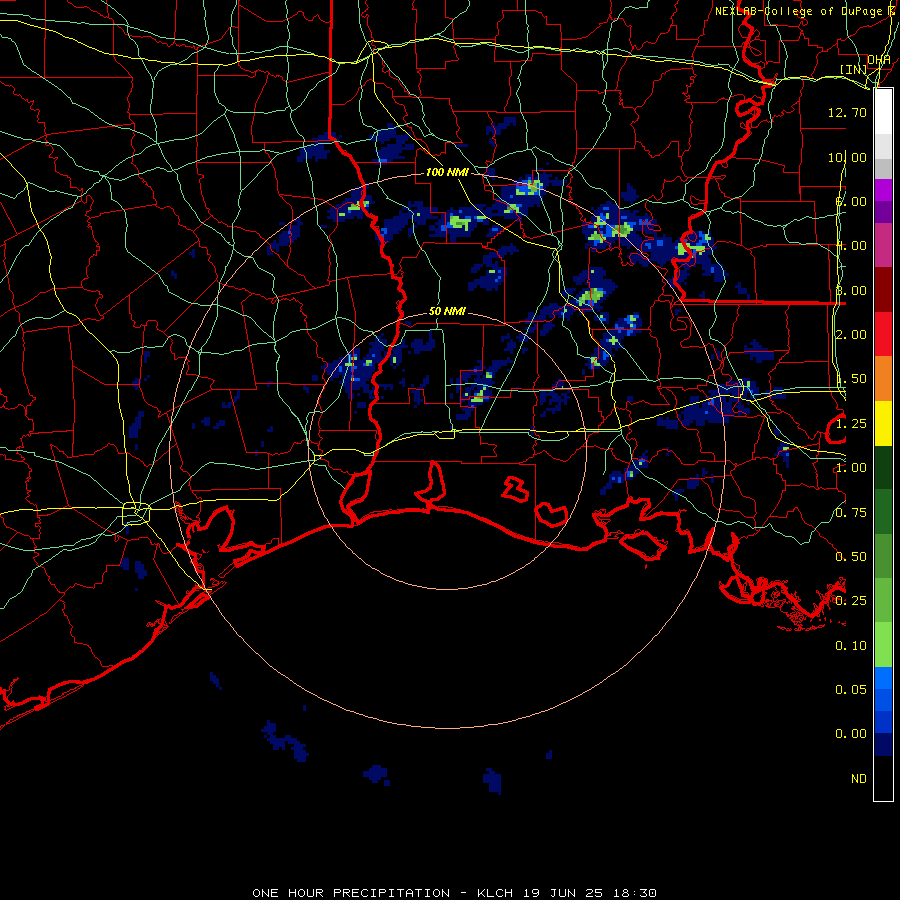Image resolution: width=900 pixels, height=900 pixels.
Task: Click the 0.00 legend value
Action: [x=851, y=734]
